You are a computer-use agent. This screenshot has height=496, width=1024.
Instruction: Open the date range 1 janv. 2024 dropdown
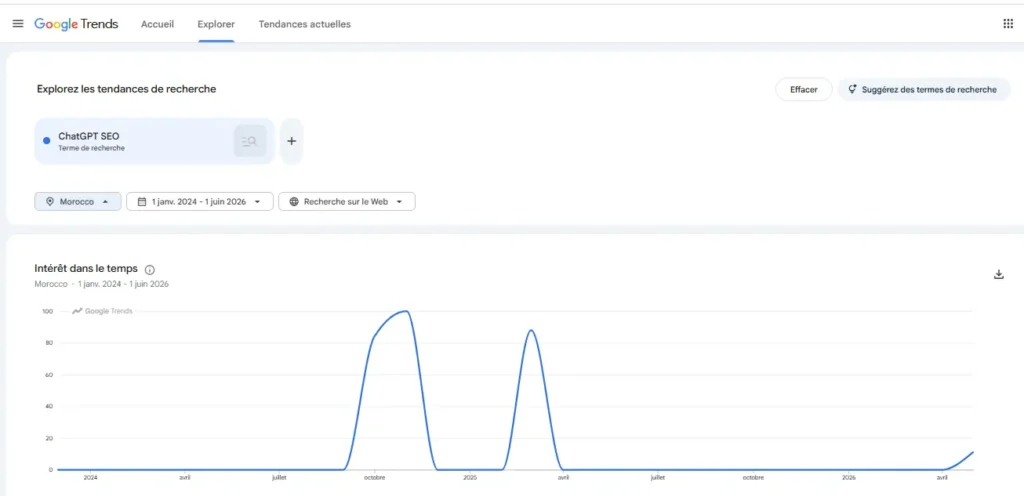(x=200, y=202)
